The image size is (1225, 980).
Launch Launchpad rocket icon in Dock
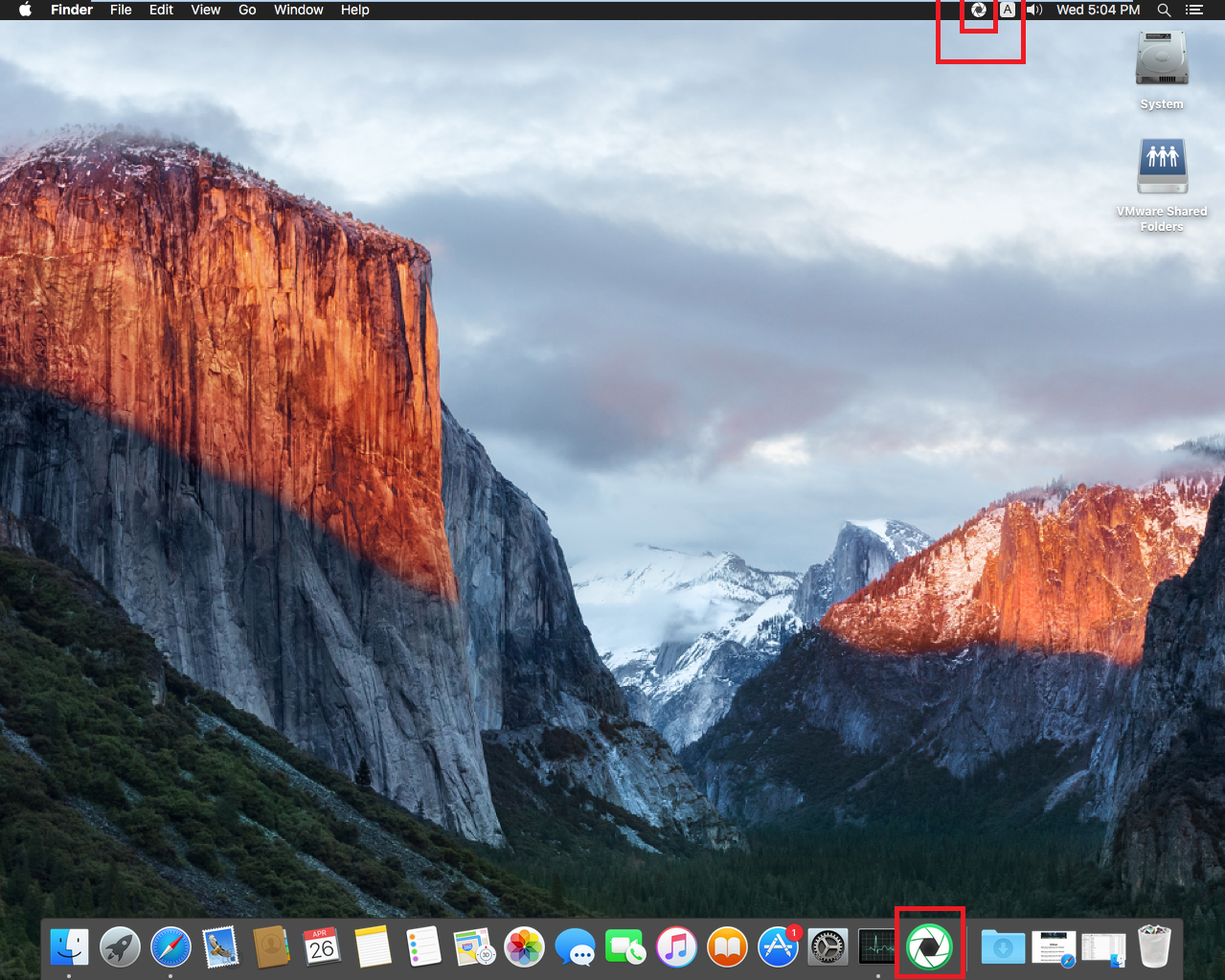point(120,947)
